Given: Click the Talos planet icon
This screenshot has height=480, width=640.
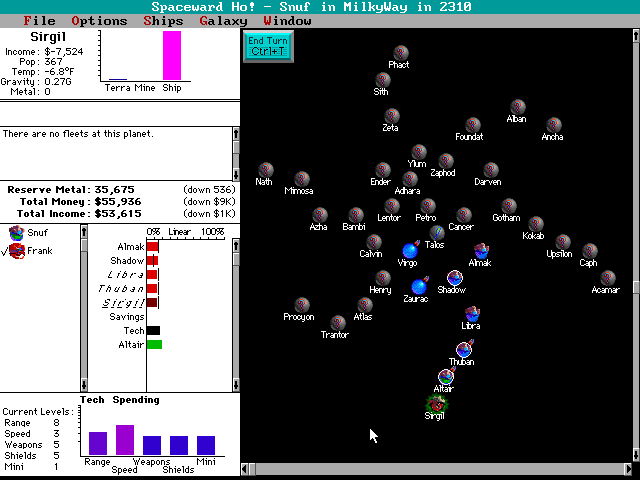Looking at the screenshot, I should [x=437, y=233].
